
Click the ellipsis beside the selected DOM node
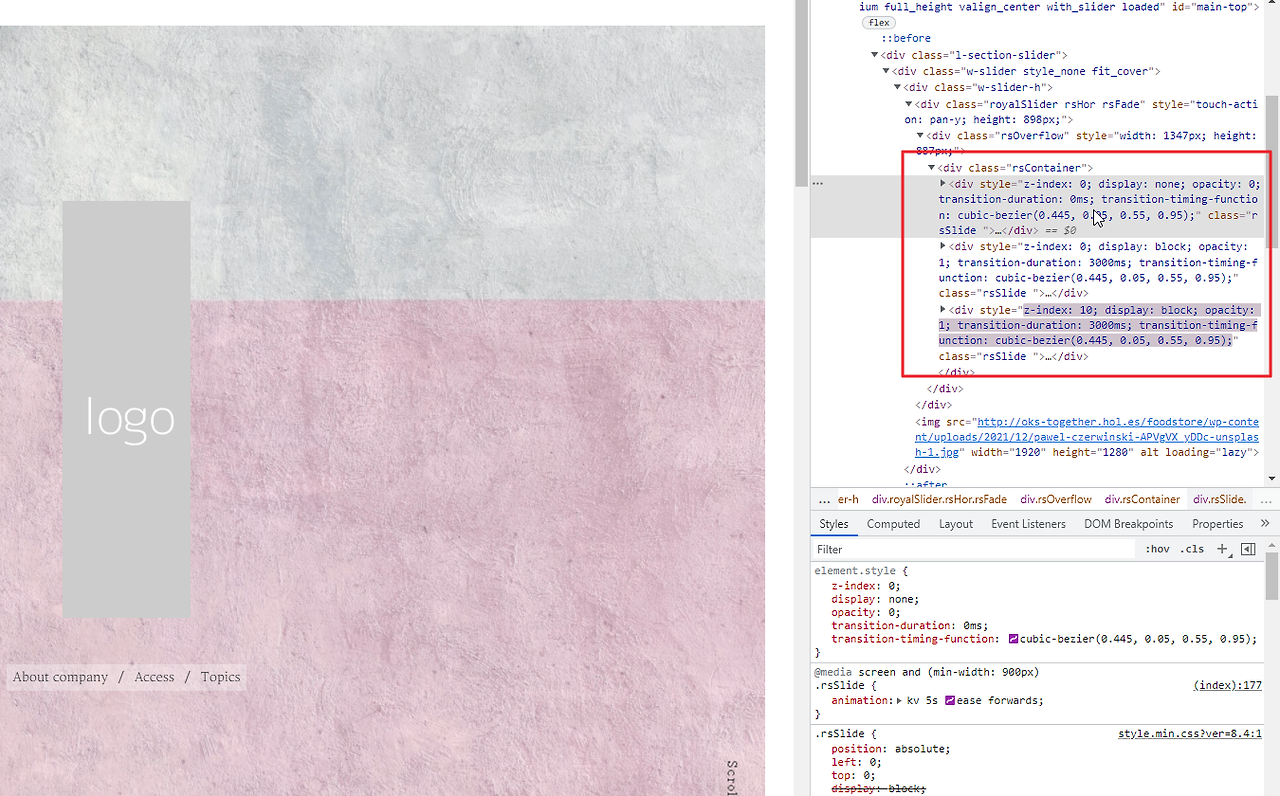[x=818, y=183]
